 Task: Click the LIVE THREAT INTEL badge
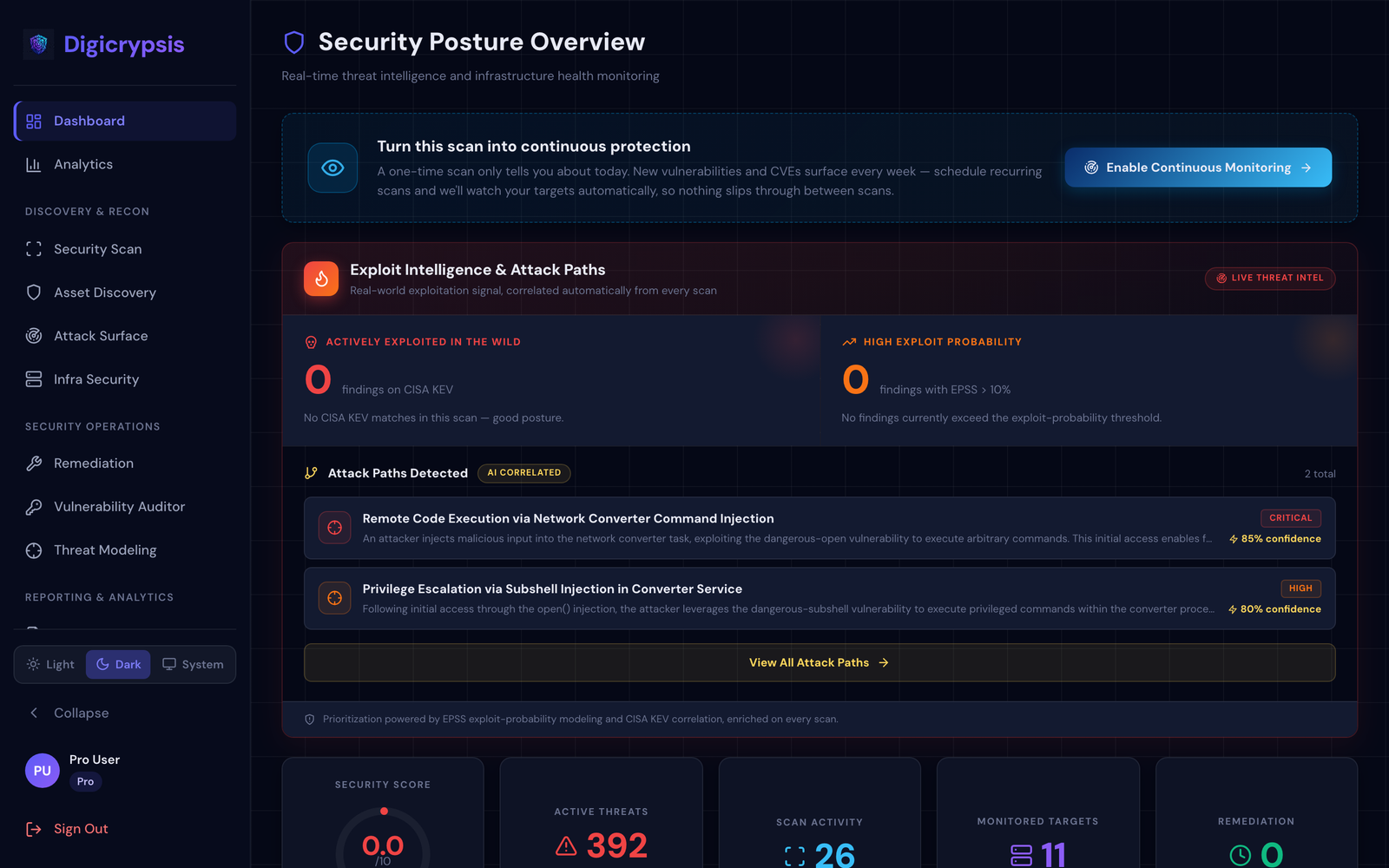1270,279
